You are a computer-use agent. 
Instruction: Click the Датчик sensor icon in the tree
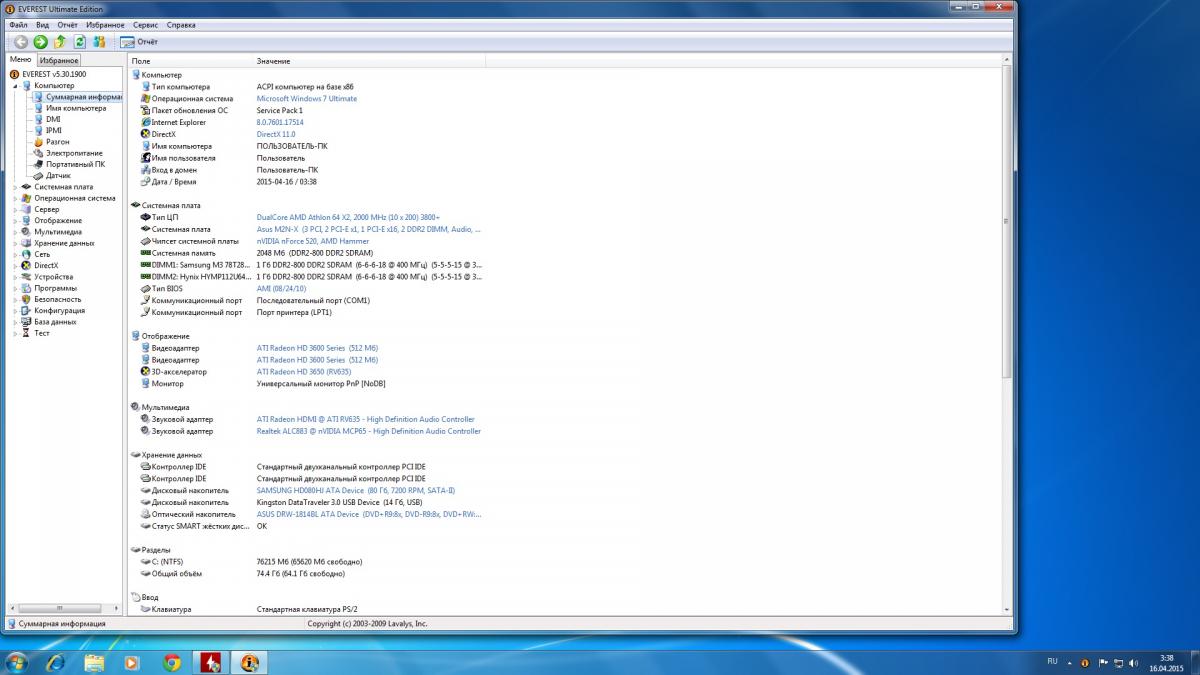point(39,175)
